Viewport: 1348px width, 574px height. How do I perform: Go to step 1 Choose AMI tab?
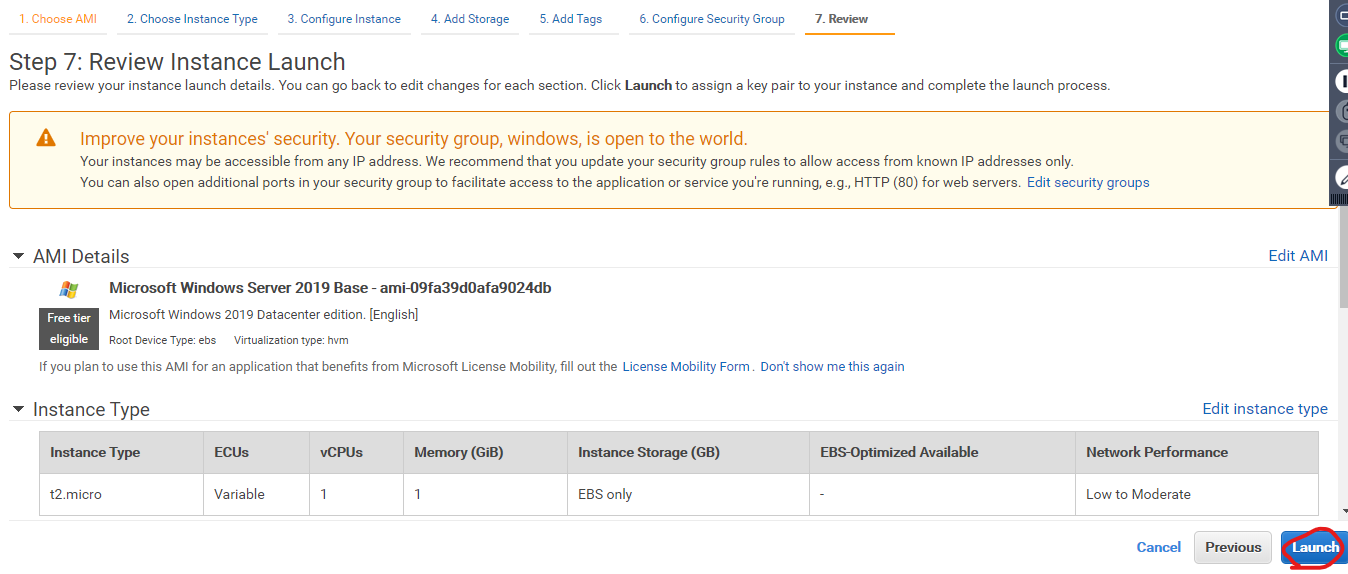(58, 19)
